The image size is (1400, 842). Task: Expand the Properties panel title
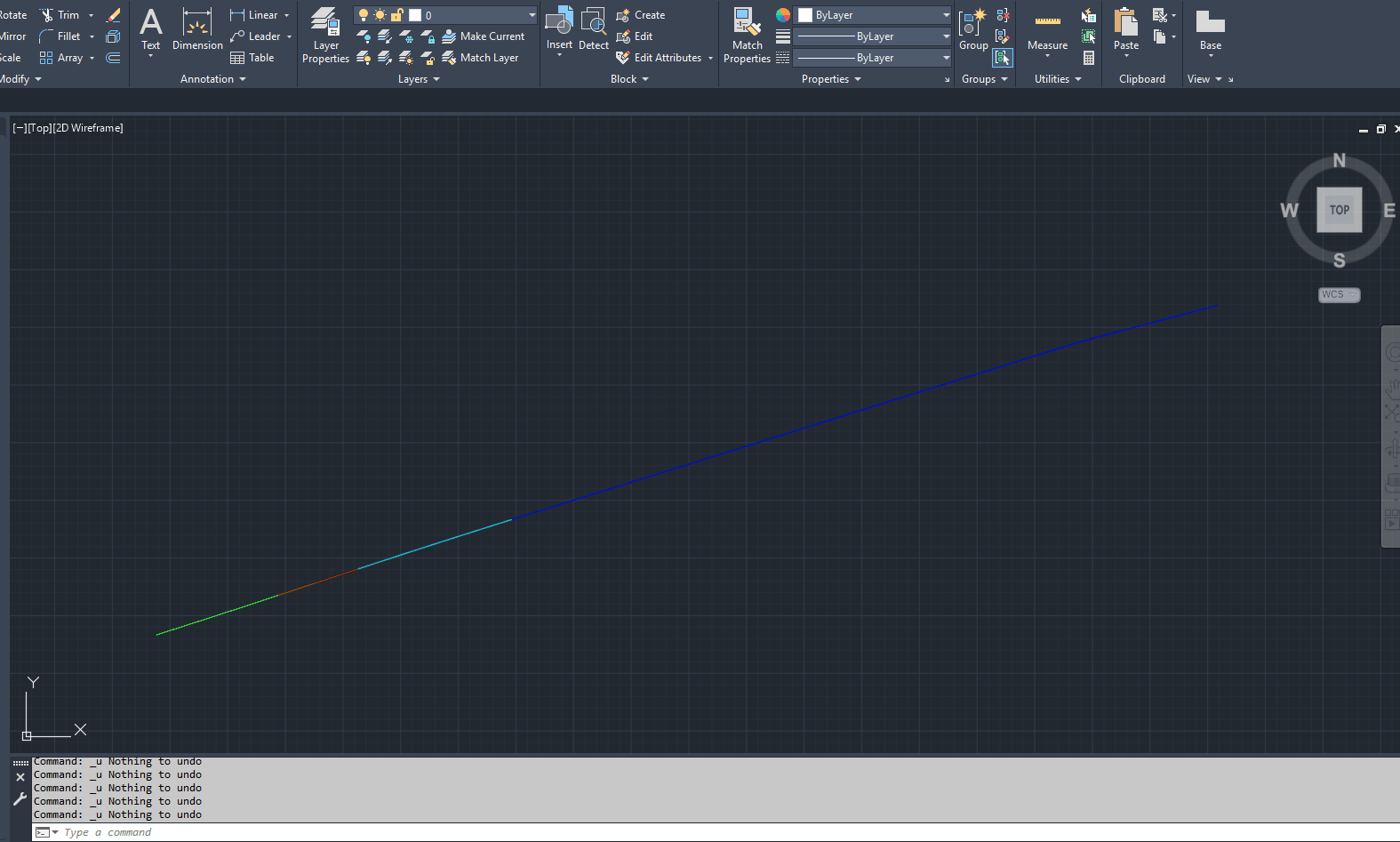point(831,79)
